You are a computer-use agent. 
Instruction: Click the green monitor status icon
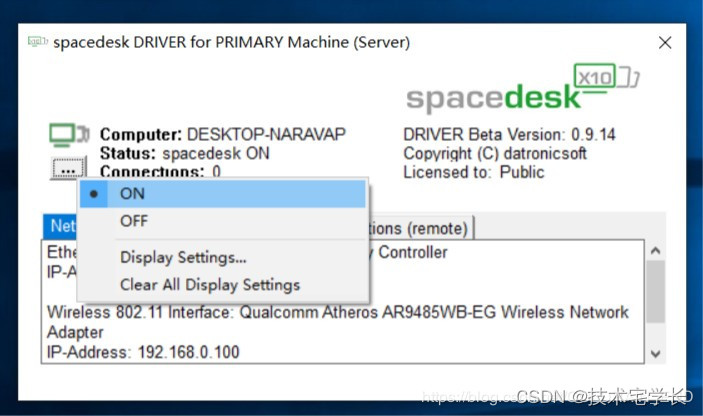(x=69, y=135)
